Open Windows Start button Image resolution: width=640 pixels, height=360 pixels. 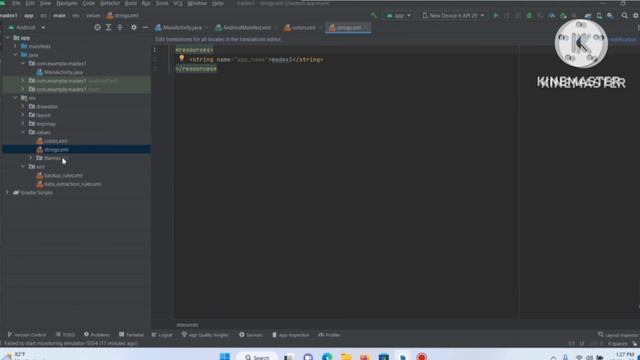(225, 357)
